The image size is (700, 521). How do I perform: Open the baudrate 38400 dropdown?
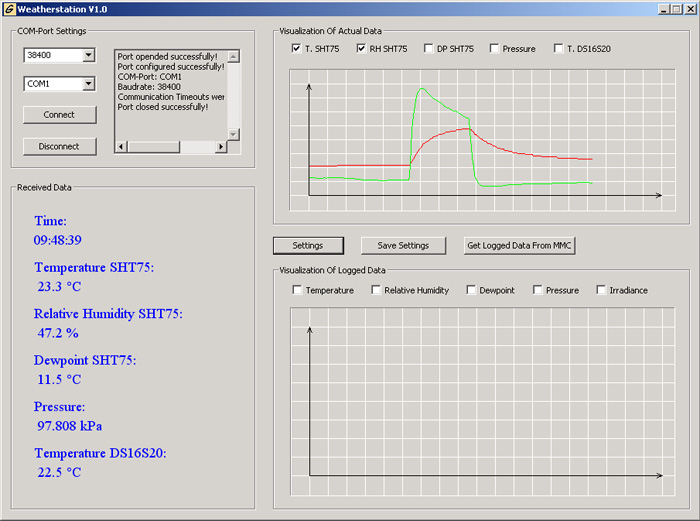tap(88, 55)
